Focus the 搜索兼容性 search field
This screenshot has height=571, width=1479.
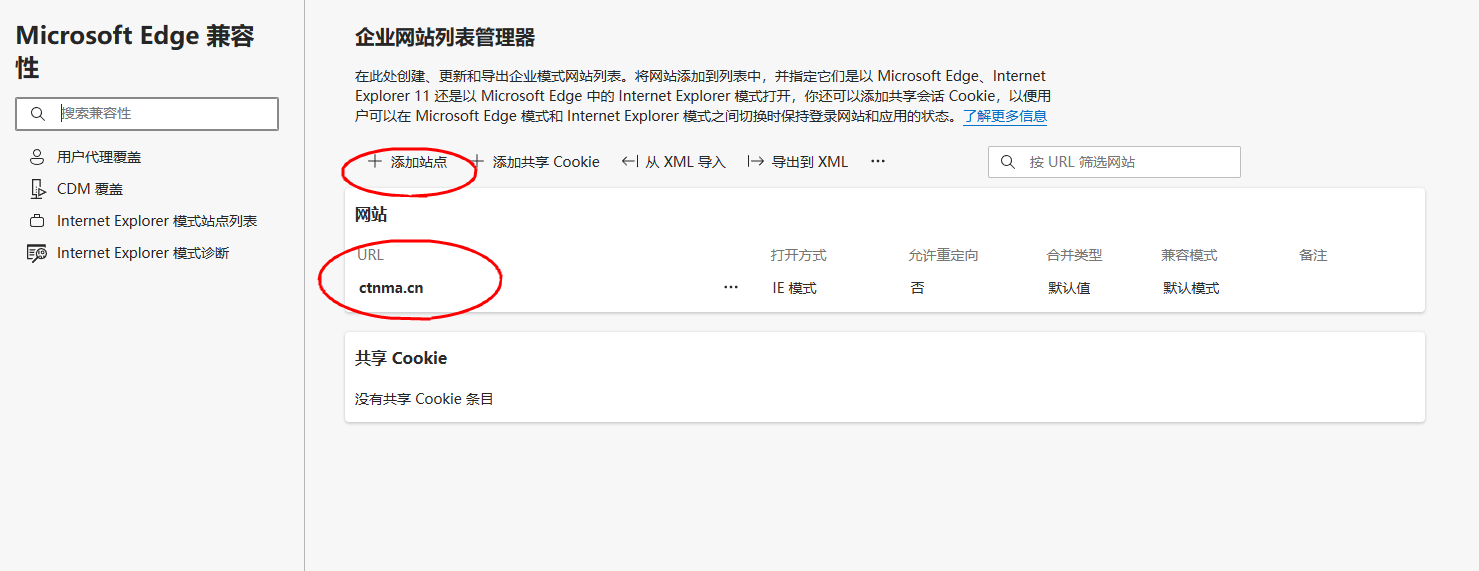coord(165,114)
